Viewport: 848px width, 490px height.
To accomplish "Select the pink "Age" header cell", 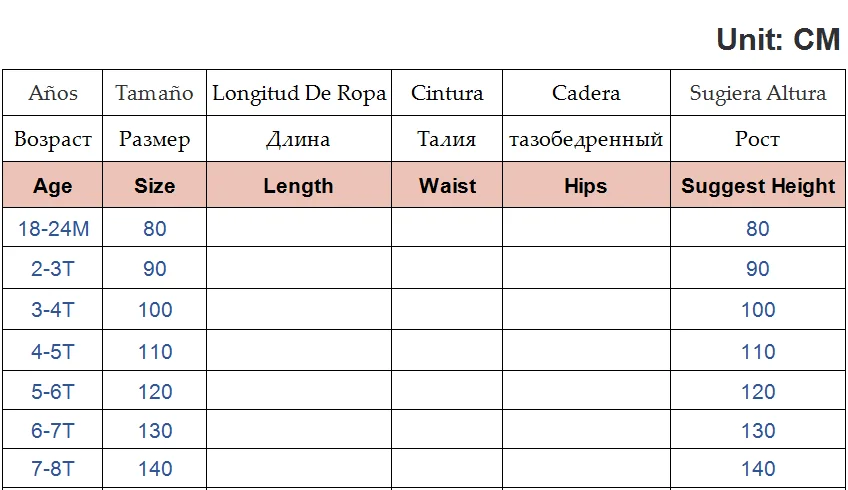I will [x=53, y=186].
